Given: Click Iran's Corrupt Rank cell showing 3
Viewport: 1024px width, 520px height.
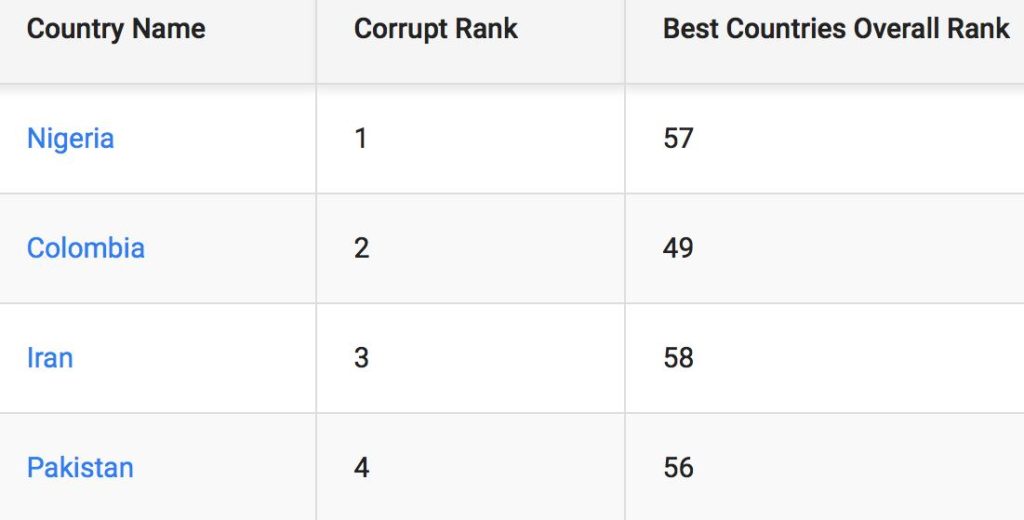Looking at the screenshot, I should [x=362, y=358].
